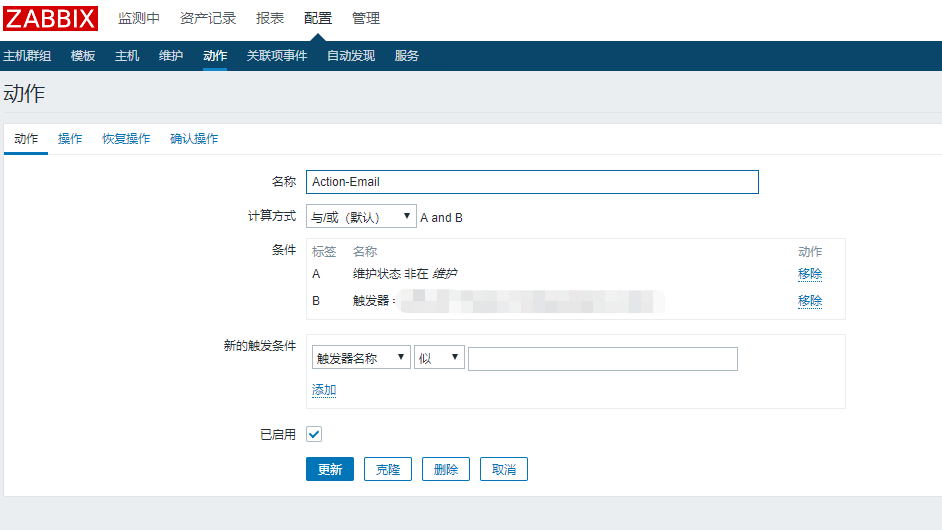
Task: Click the ZABBIX logo
Action: coord(51,18)
